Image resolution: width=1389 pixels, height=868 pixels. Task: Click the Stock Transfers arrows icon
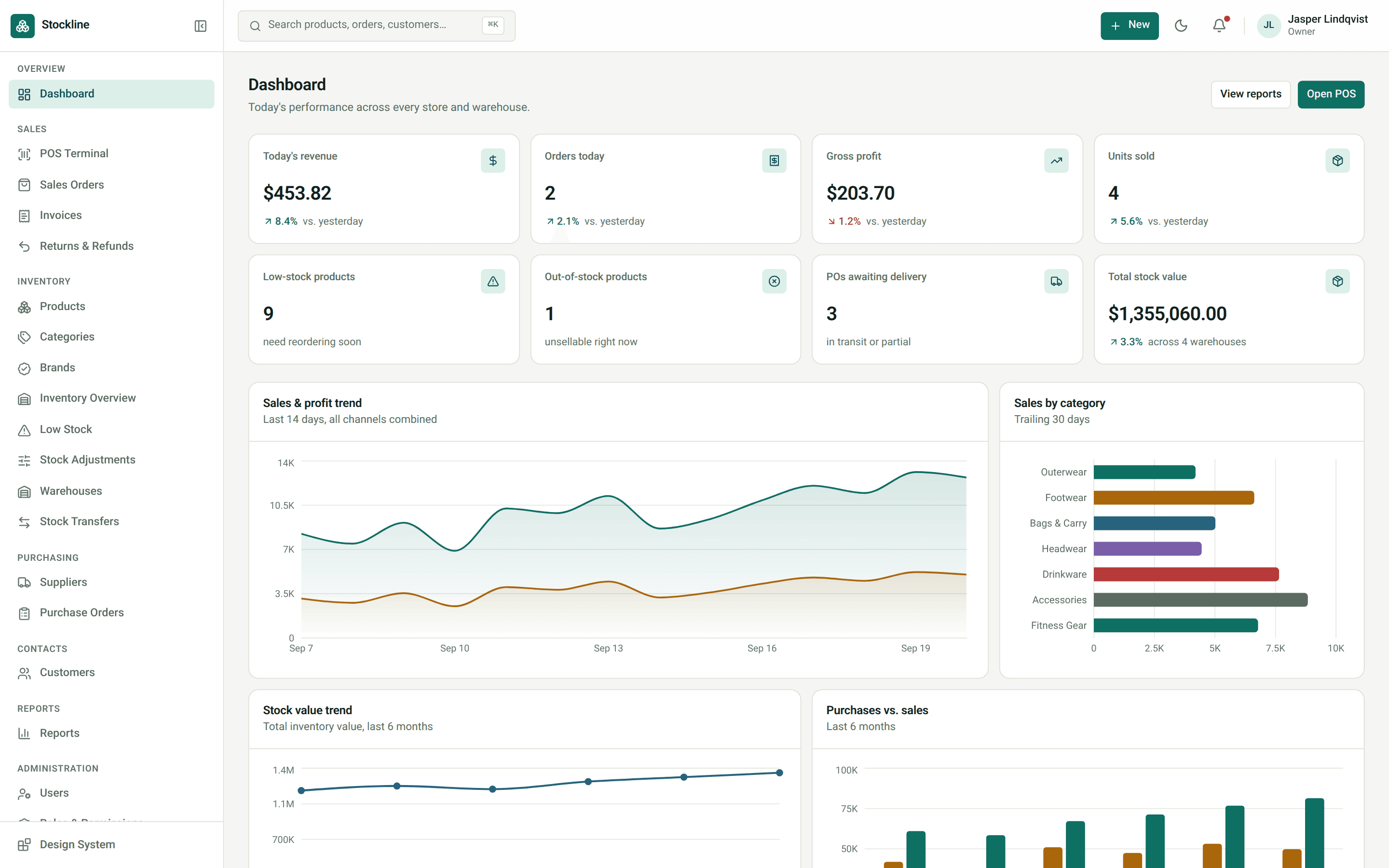24,522
